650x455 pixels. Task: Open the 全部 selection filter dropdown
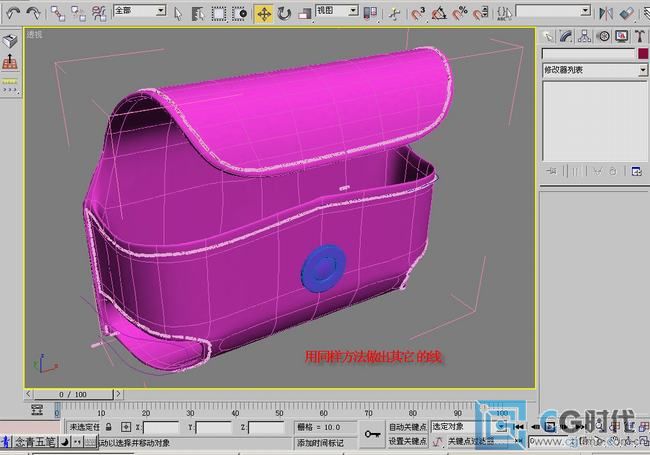(139, 11)
